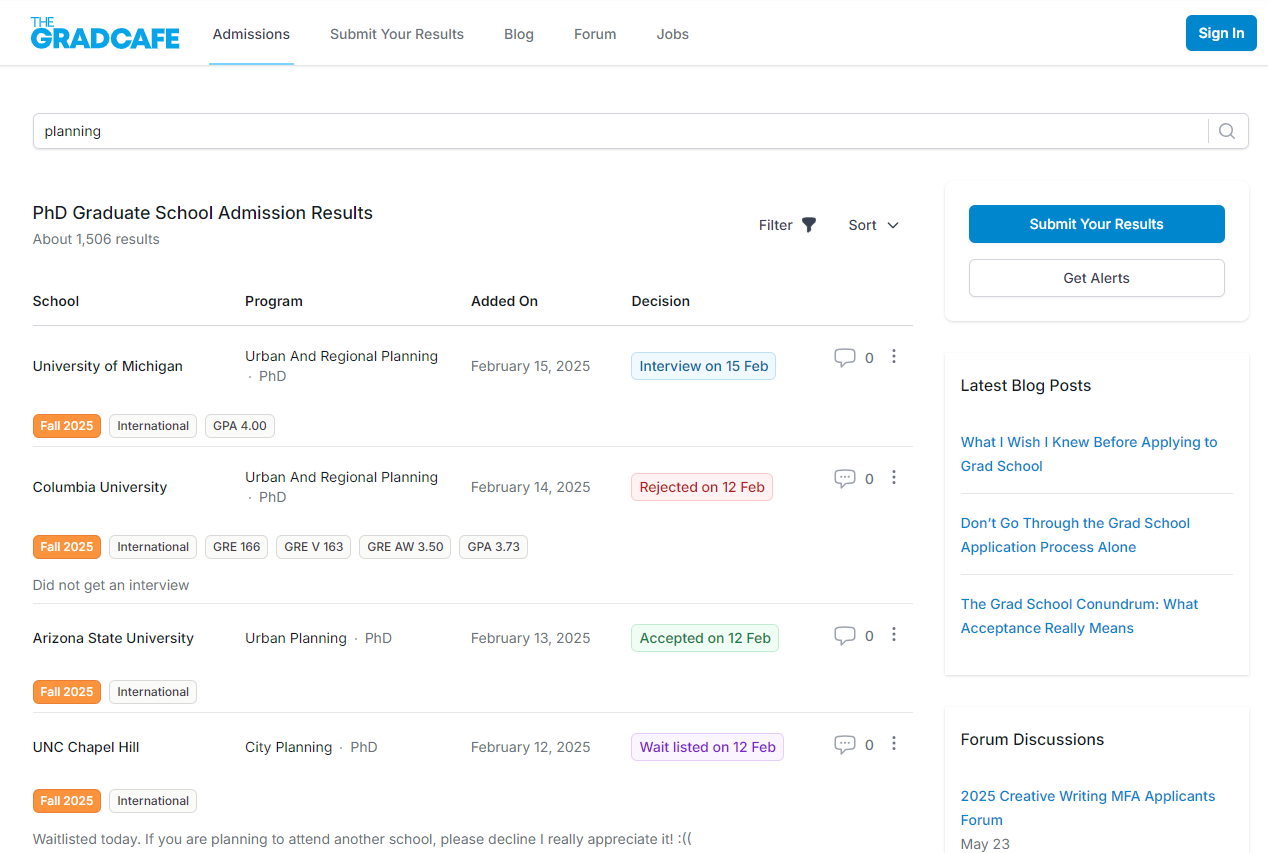Click the blue Submit Your Results button
This screenshot has height=853, width=1268.
1097,224
